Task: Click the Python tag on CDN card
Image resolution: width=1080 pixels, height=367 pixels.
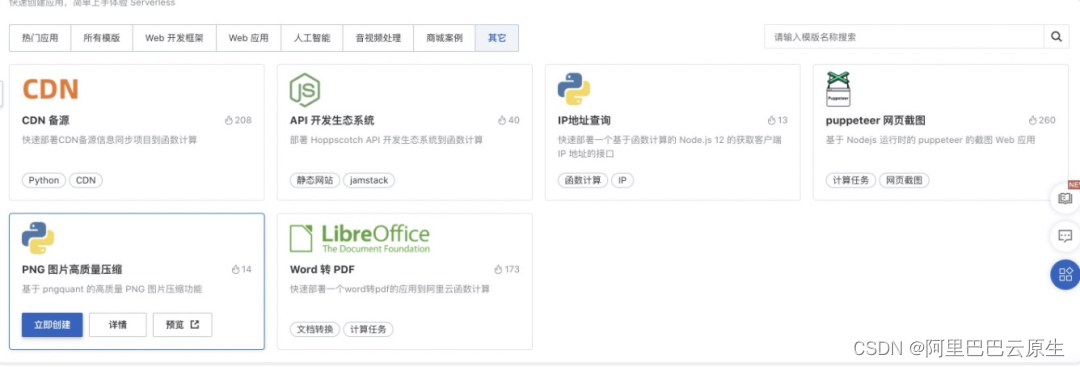Action: click(44, 180)
